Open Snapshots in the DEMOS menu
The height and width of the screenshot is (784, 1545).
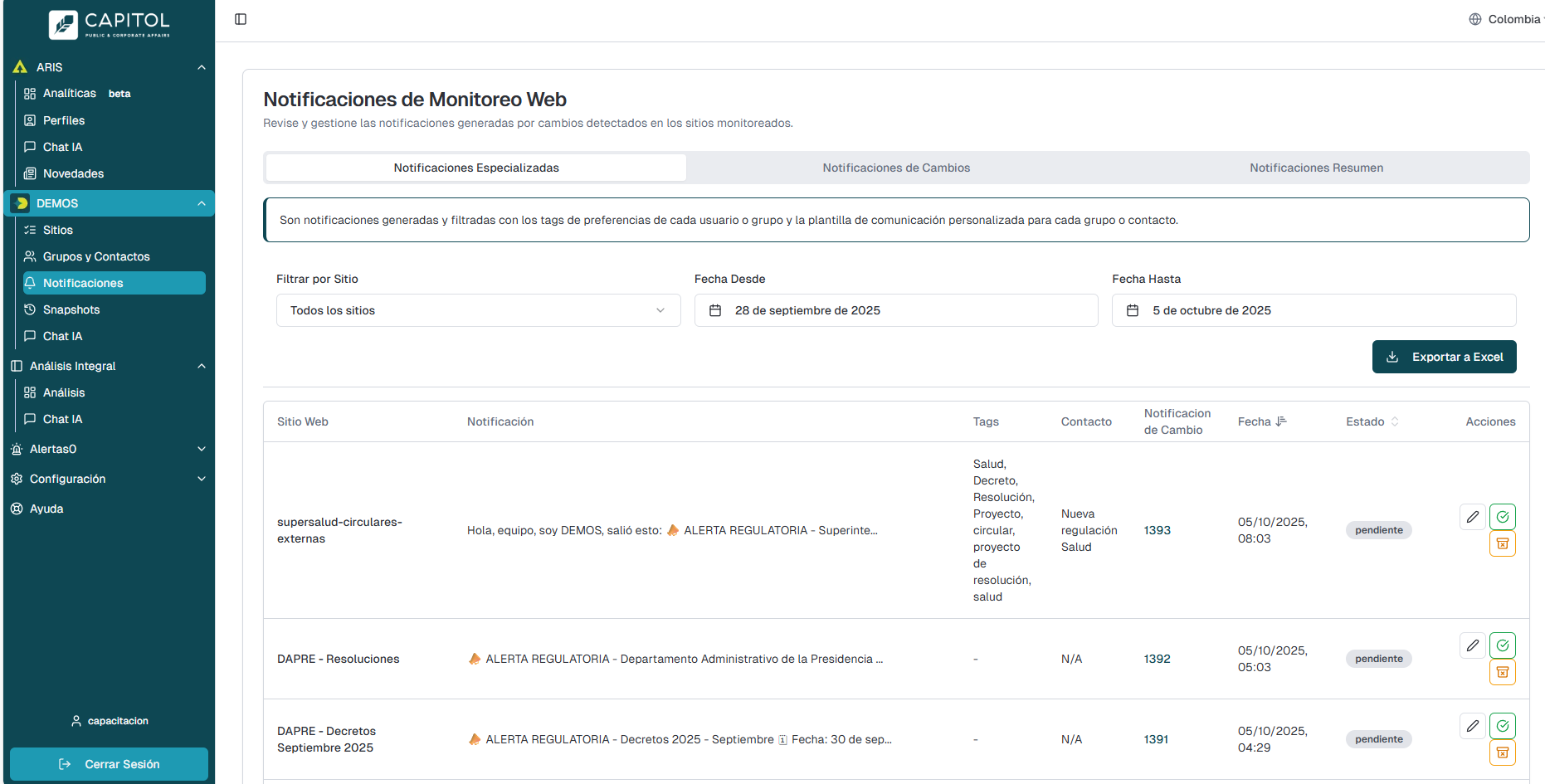coord(71,309)
